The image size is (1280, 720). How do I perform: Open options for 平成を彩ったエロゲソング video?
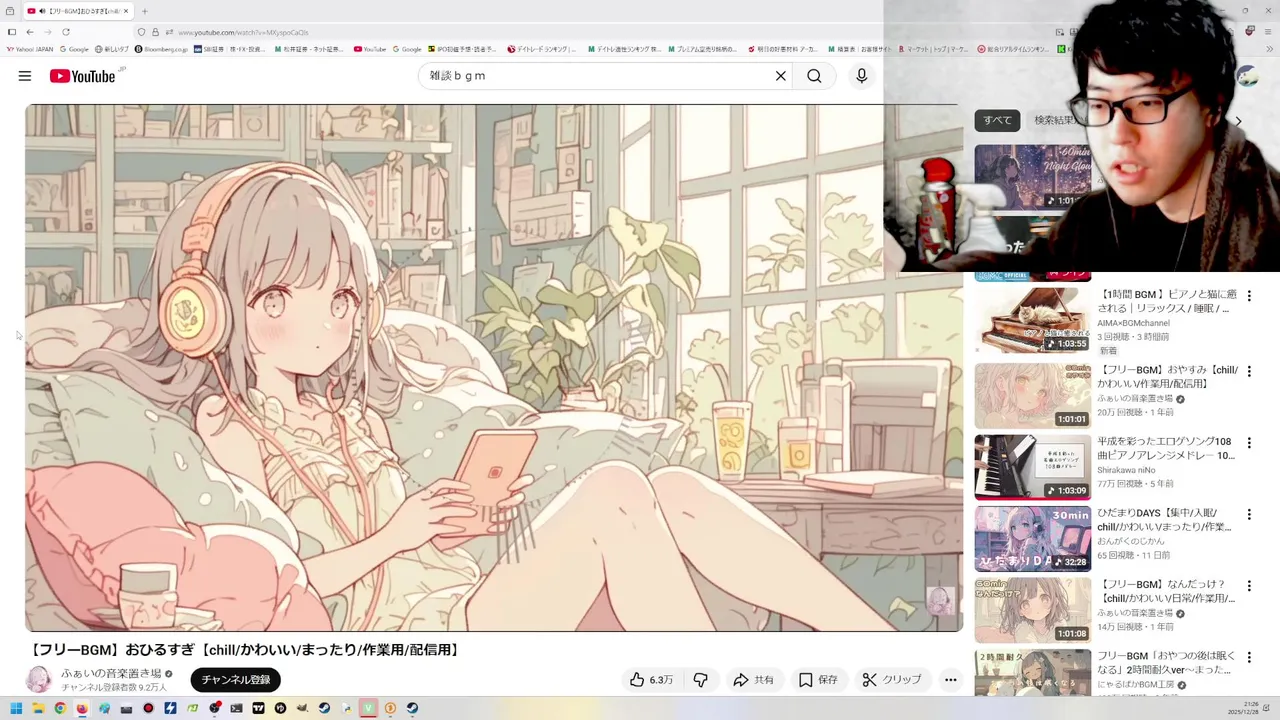coord(1249,443)
